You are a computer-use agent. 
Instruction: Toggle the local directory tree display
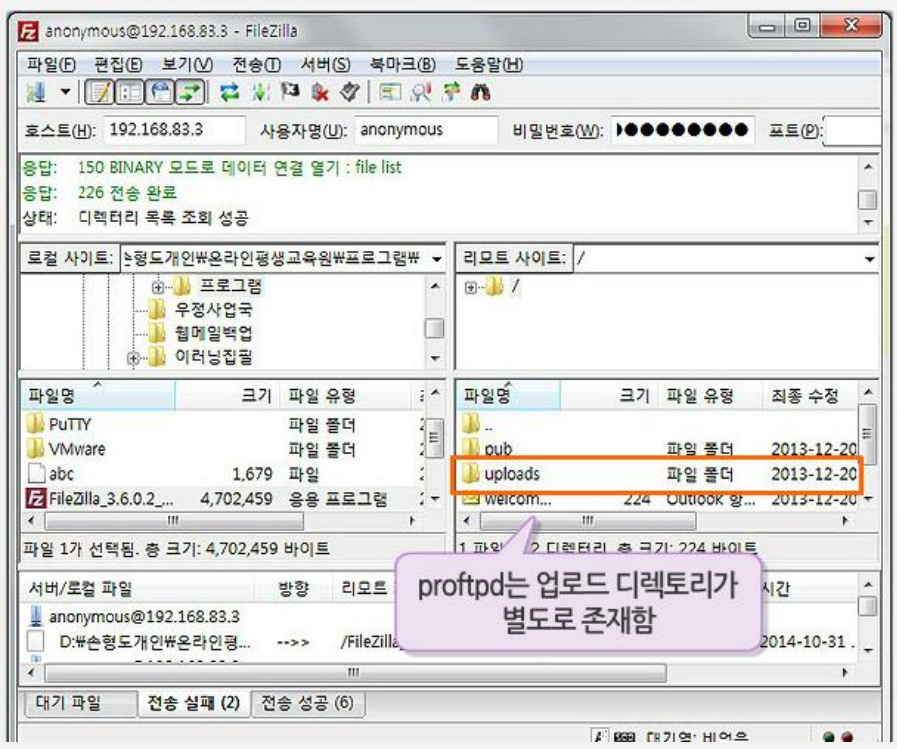[129, 92]
